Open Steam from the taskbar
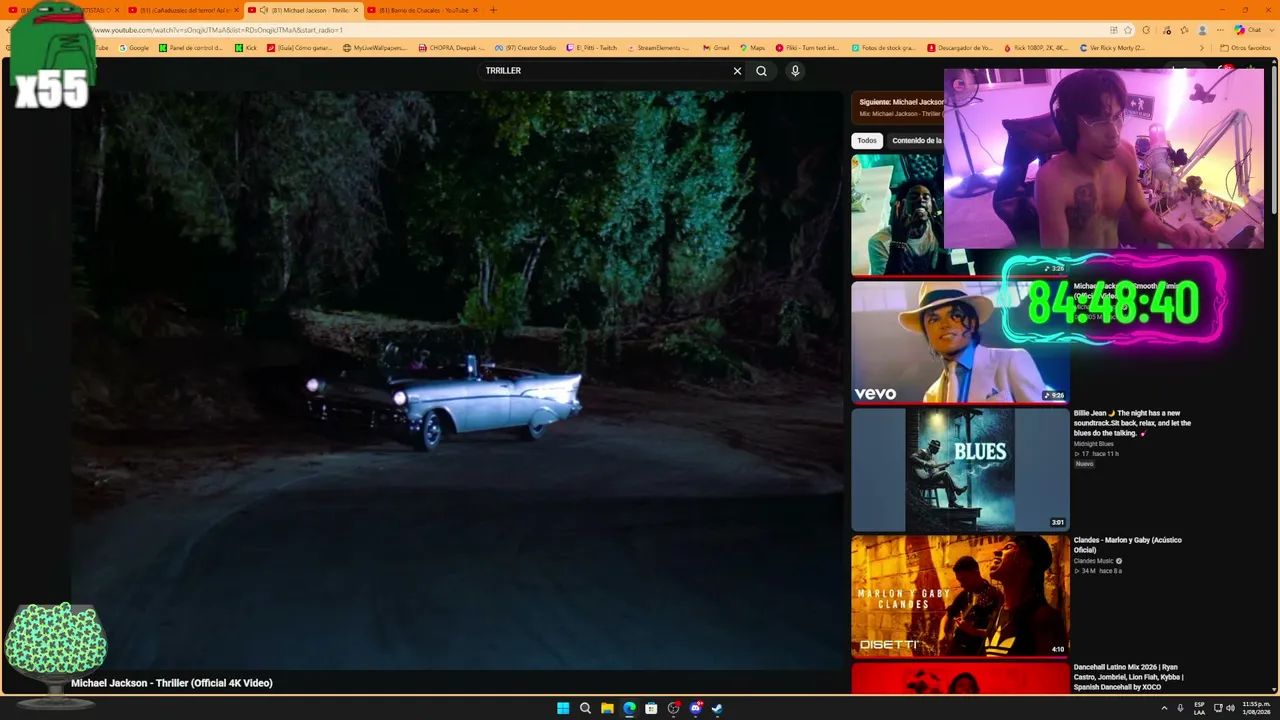1280x720 pixels. 717,708
